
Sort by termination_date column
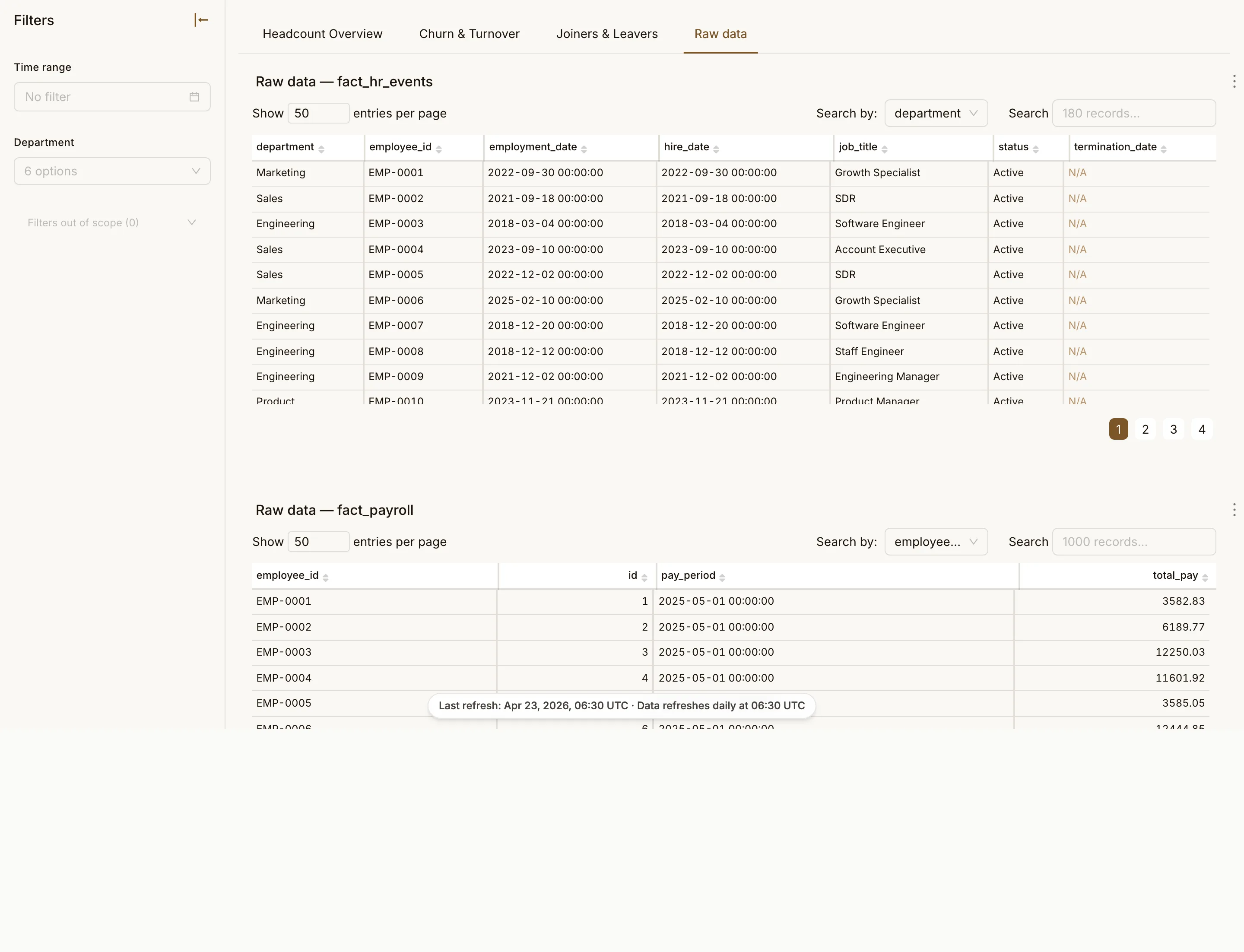pos(1164,149)
